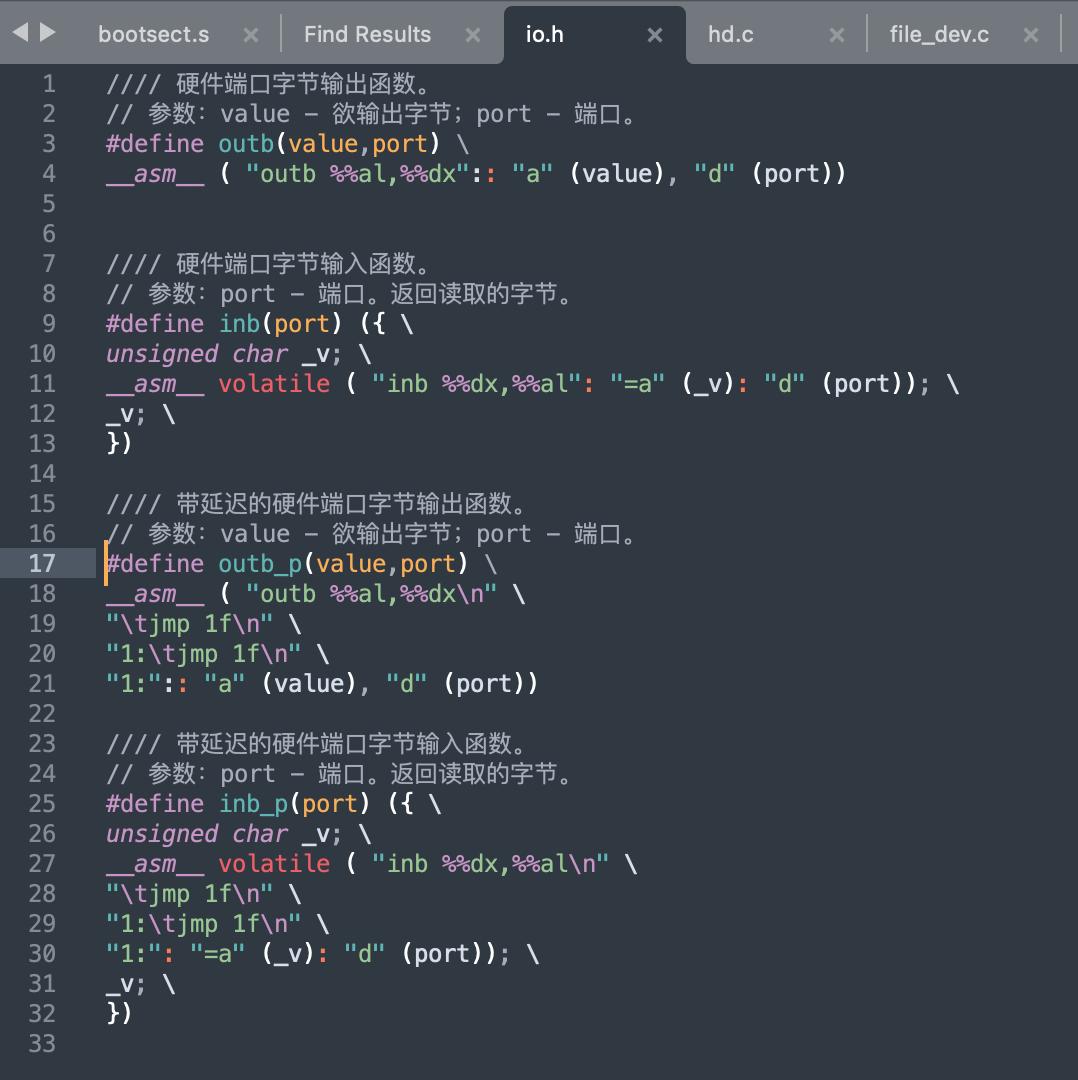
Task: Open the file_dev.c tab
Action: coord(939,34)
